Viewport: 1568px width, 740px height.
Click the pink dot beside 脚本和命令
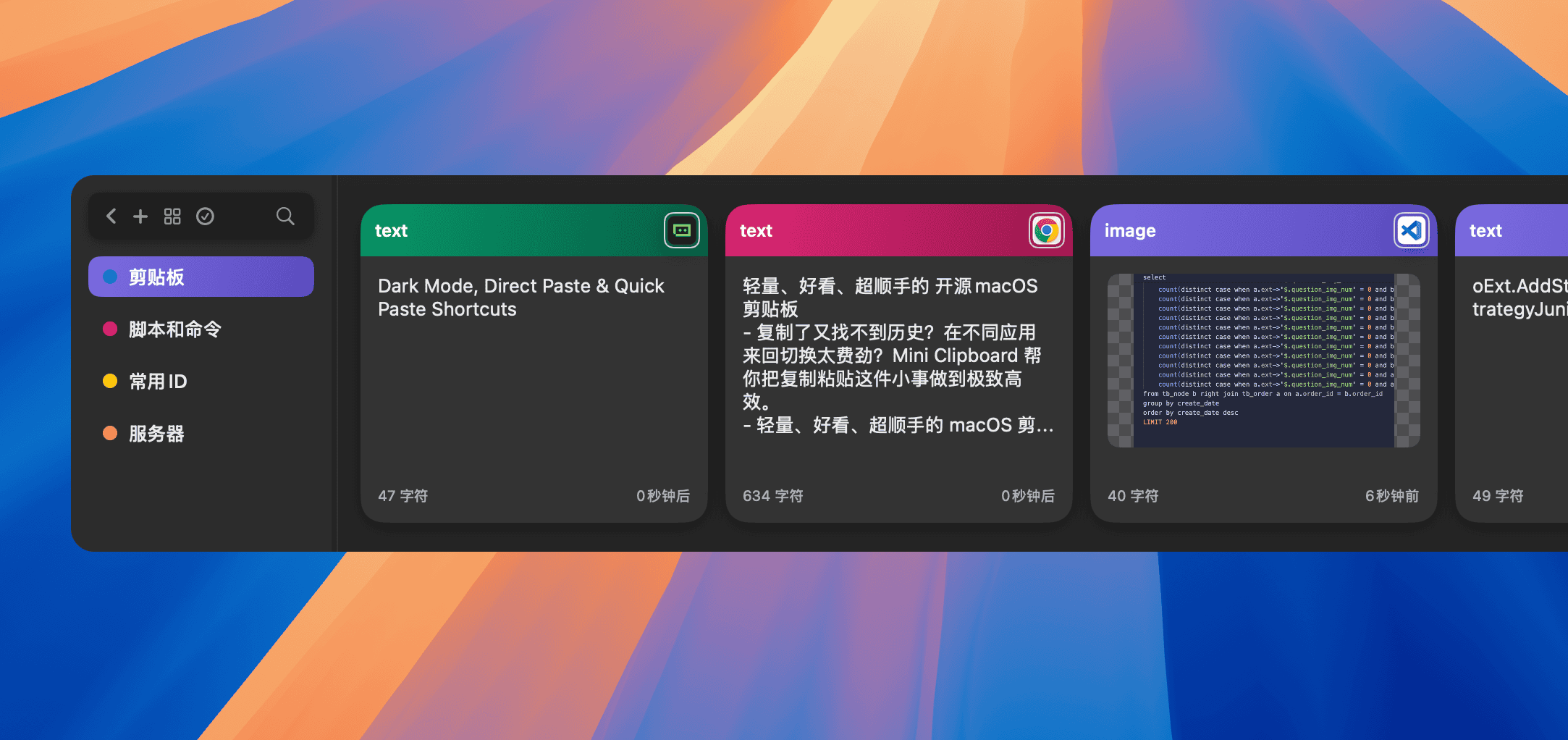pyautogui.click(x=110, y=329)
